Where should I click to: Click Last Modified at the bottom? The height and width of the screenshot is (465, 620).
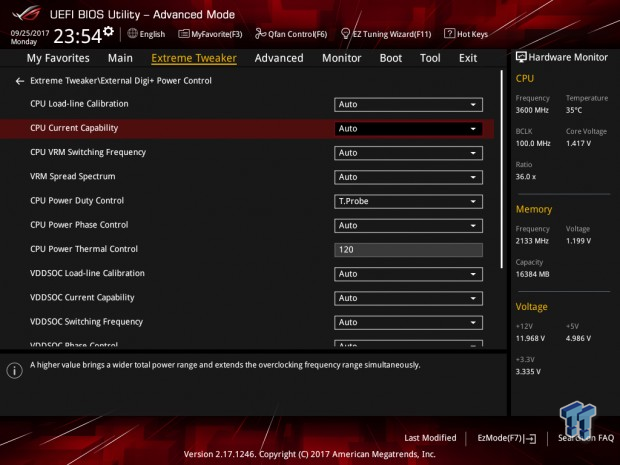[x=430, y=438]
